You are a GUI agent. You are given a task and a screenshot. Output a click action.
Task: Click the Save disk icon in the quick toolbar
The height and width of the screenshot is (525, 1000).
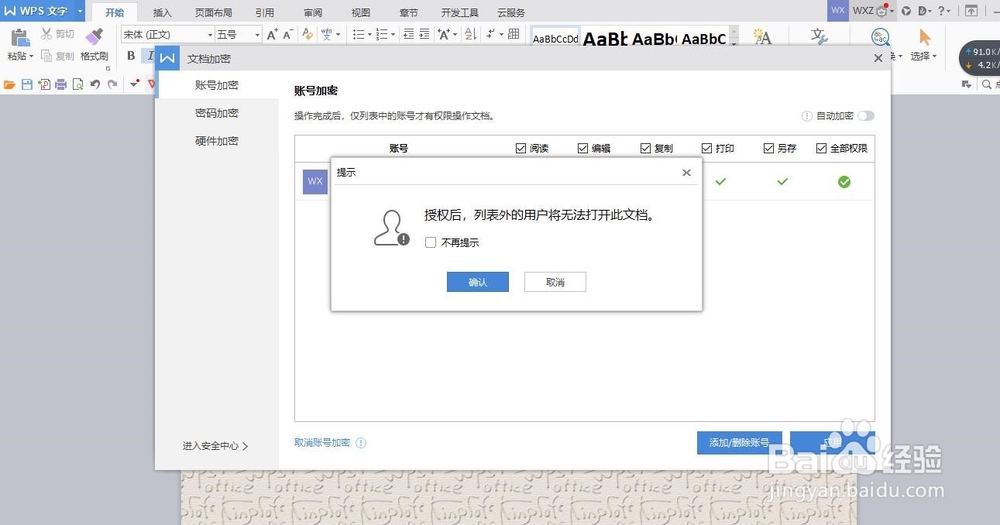click(27, 84)
